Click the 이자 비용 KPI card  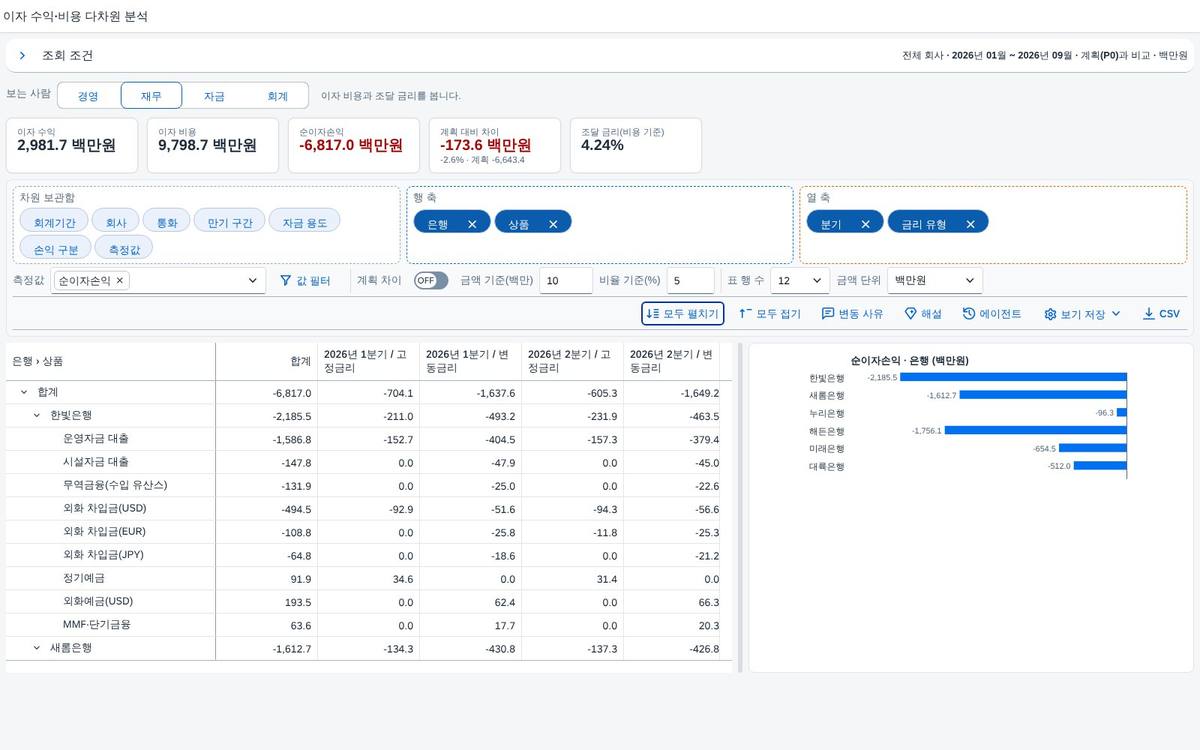click(215, 145)
